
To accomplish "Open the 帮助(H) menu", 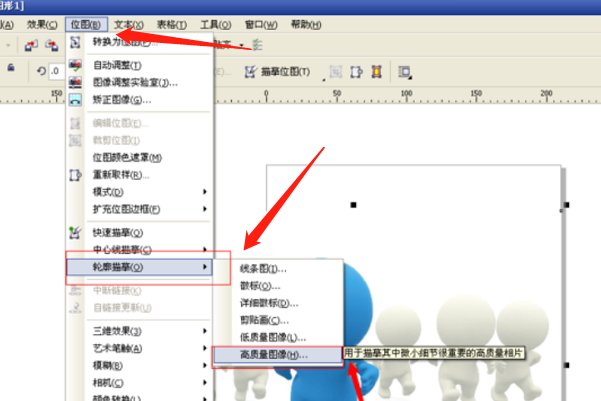I will 306,25.
